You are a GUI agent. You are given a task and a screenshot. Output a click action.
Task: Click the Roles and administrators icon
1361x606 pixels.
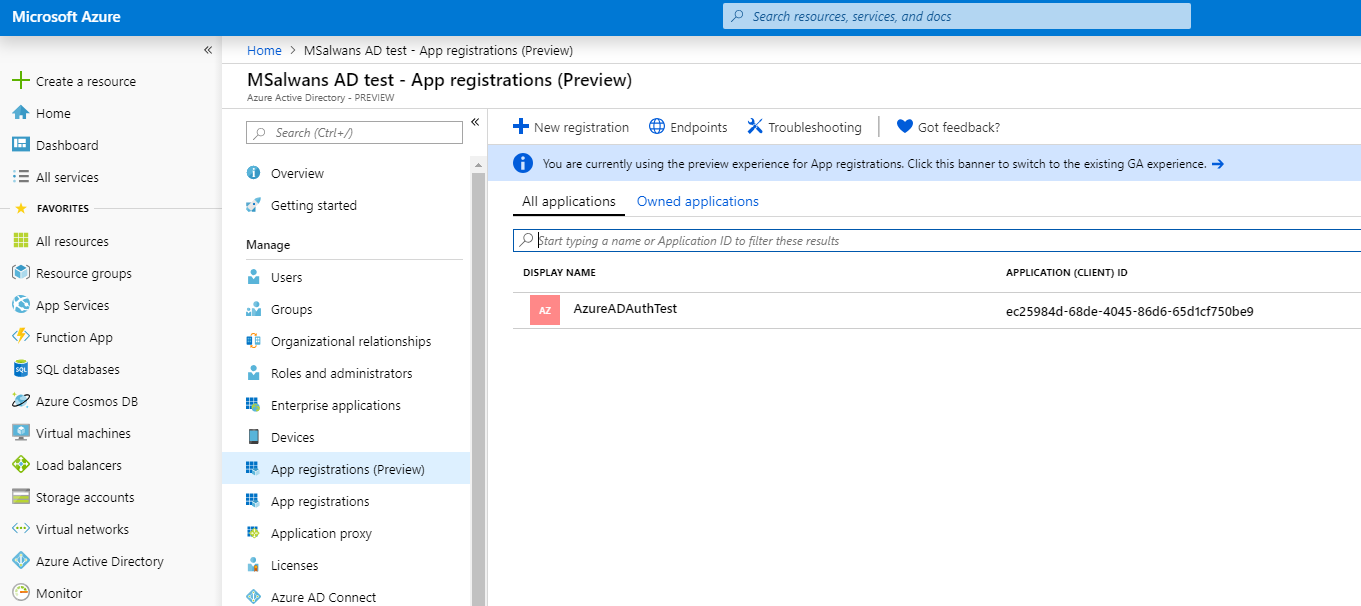click(x=253, y=373)
